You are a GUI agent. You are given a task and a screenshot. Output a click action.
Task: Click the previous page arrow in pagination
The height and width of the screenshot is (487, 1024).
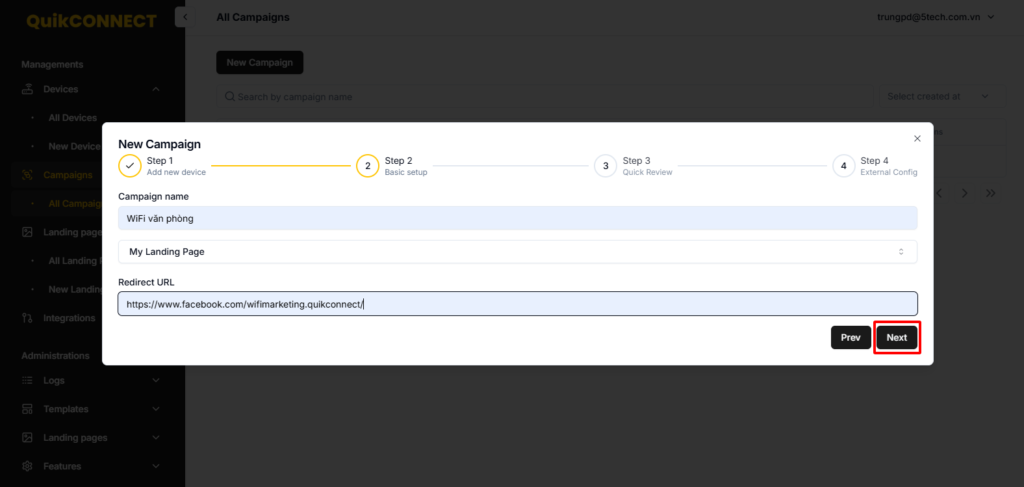pos(940,193)
